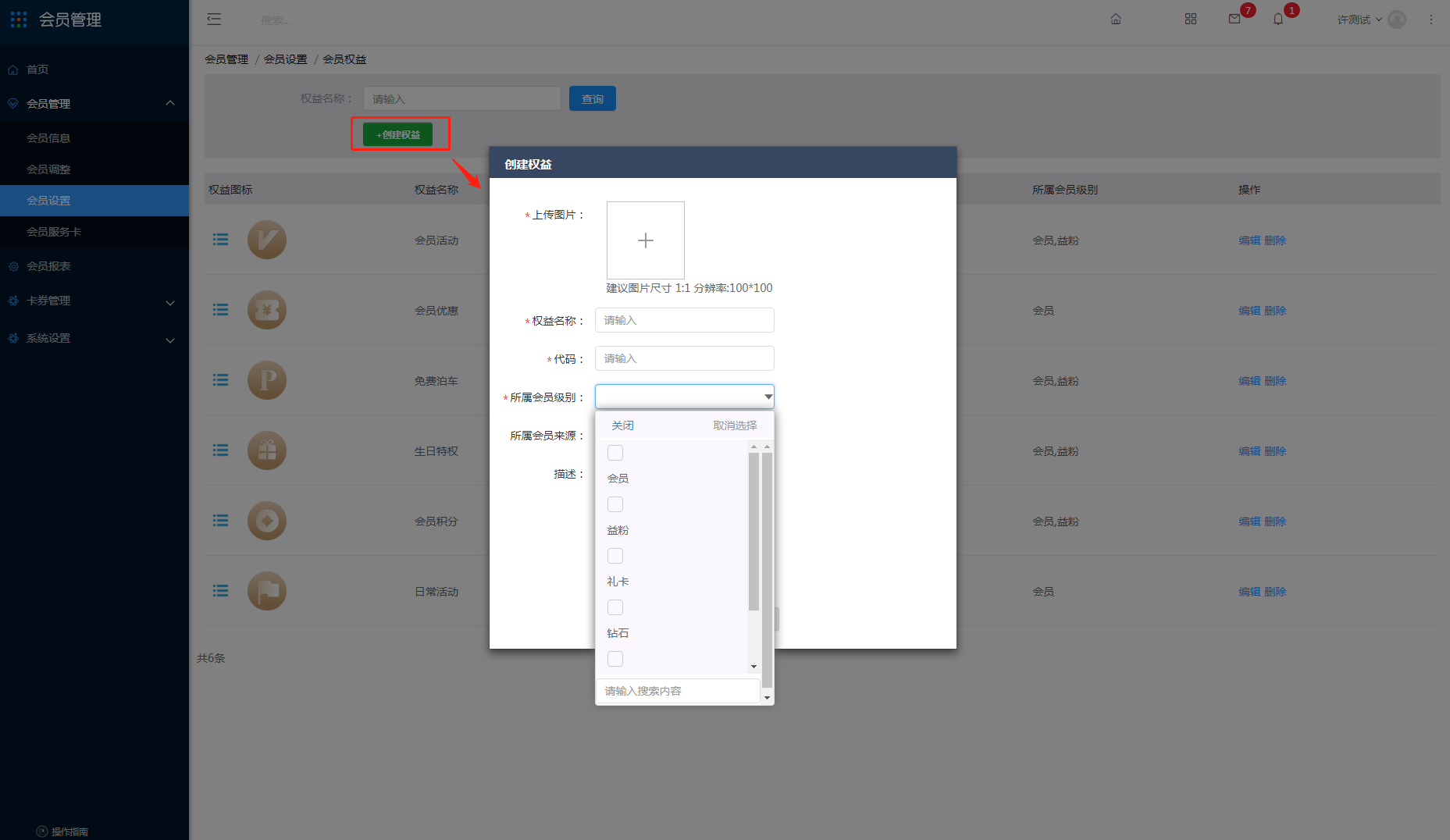Open home icon in the top bar
This screenshot has height=840, width=1450.
[1116, 20]
